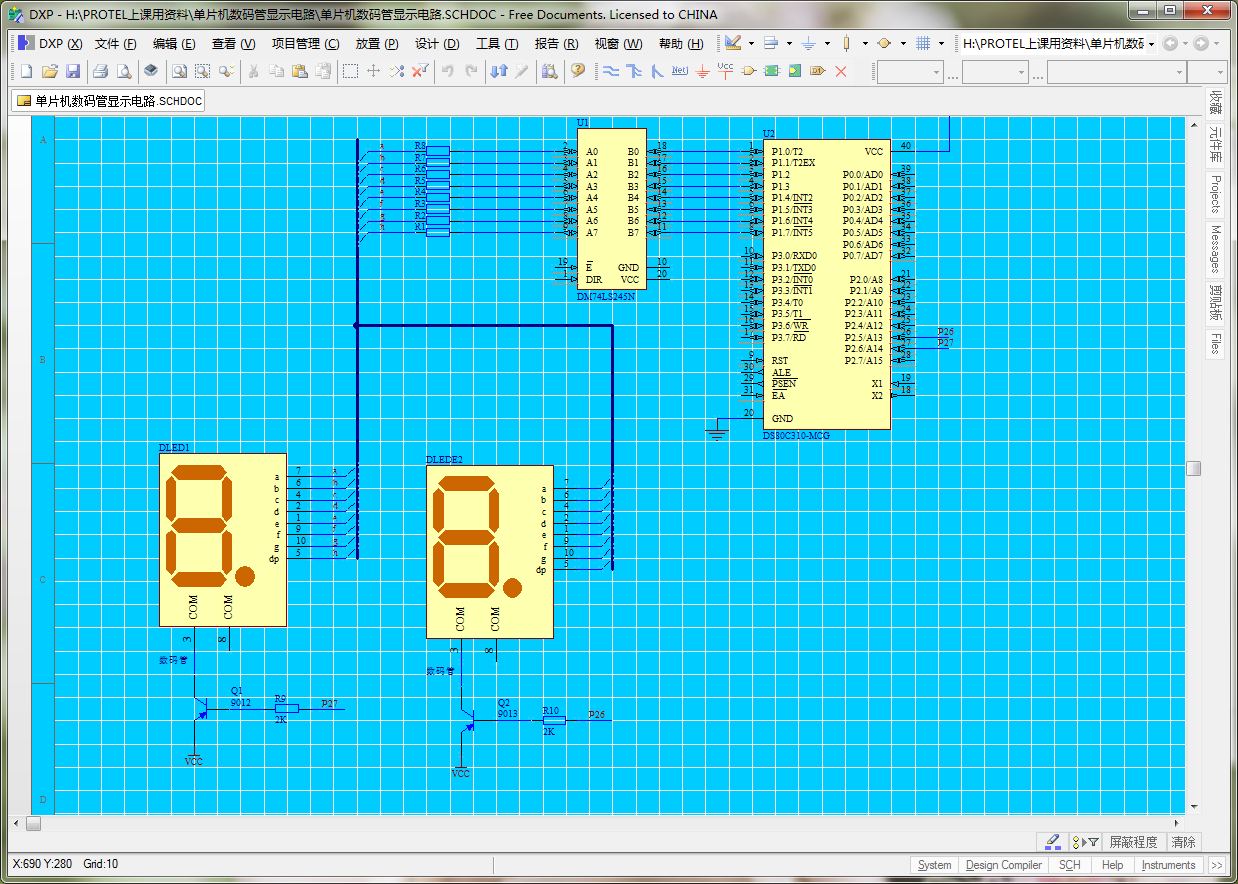Click the Move selection cross icon
This screenshot has height=884, width=1238.
[x=373, y=71]
